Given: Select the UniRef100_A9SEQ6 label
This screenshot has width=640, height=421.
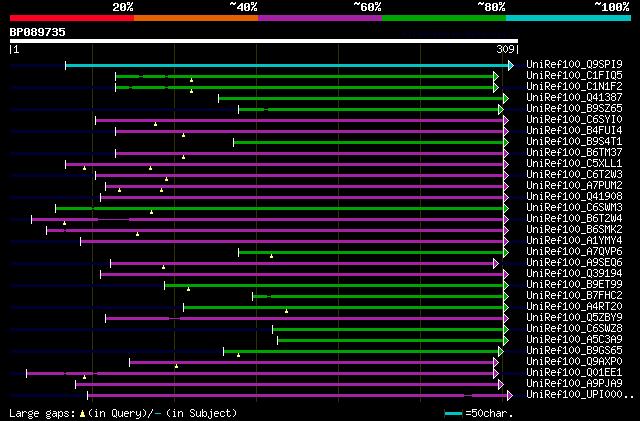Looking at the screenshot, I should (x=574, y=263).
